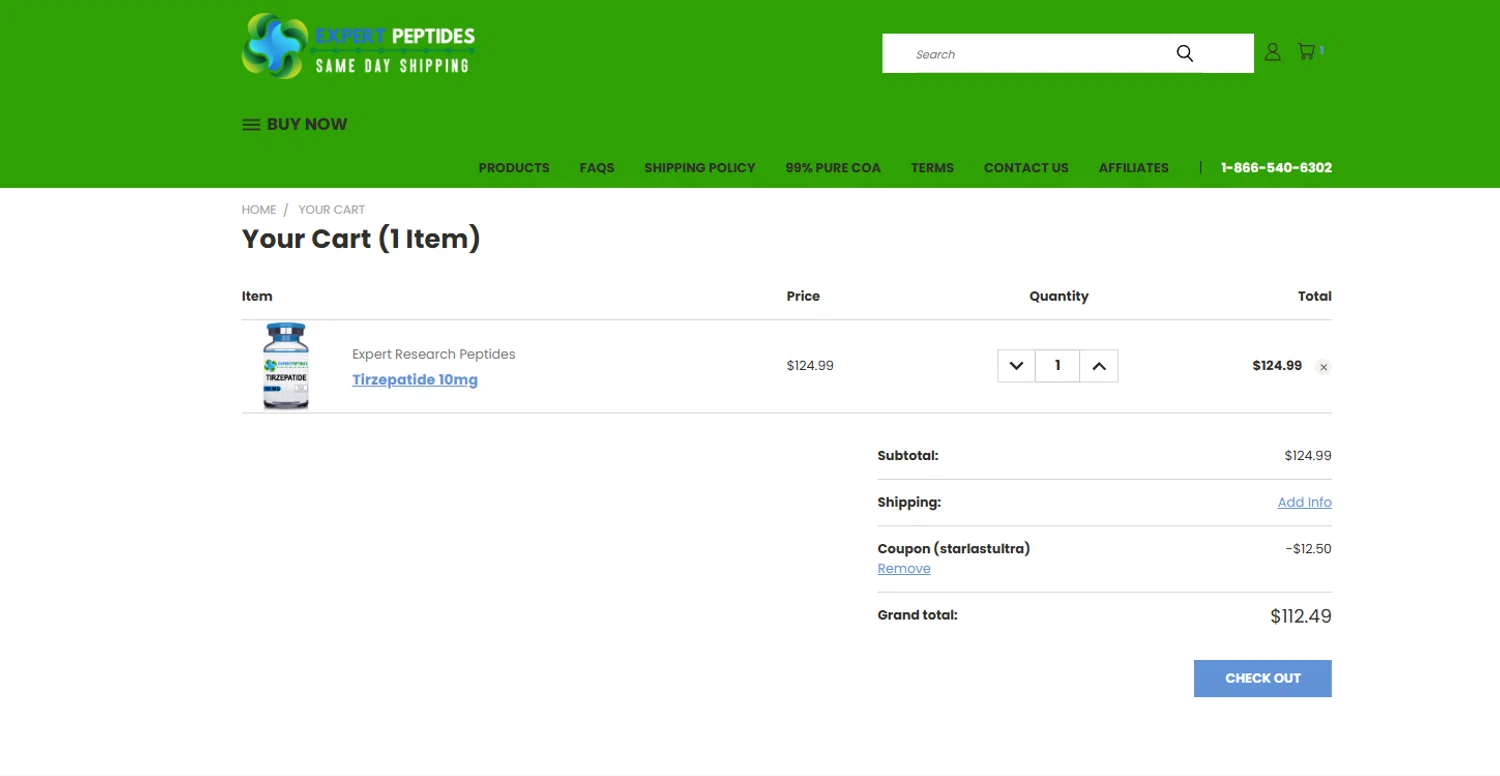The image size is (1500, 776).
Task: Open the TERMS page
Action: [x=932, y=168]
